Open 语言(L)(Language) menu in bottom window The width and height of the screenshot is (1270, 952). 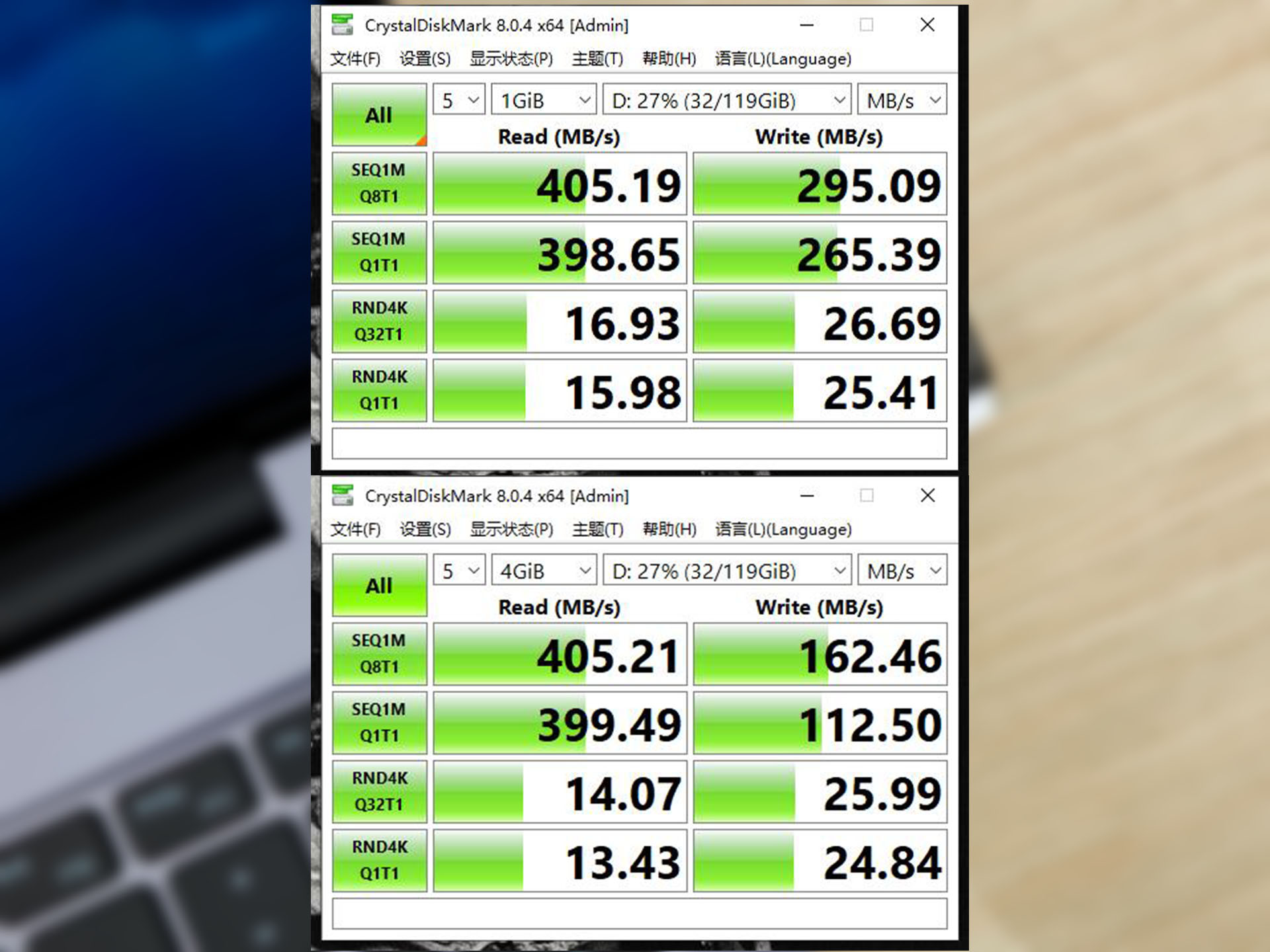click(783, 530)
